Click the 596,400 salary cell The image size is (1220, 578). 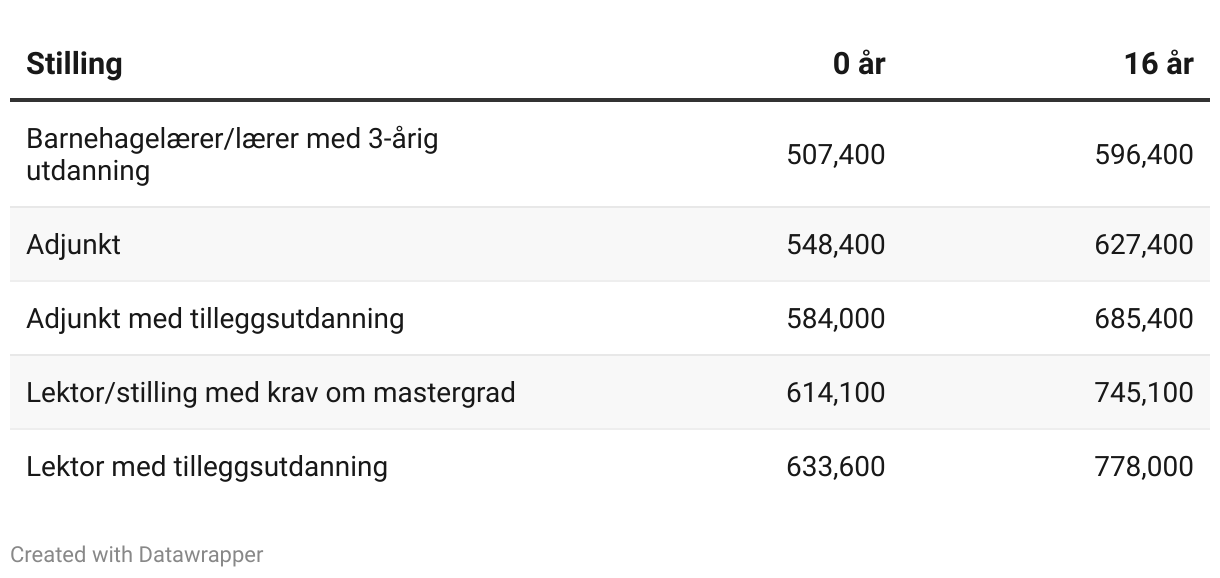coord(1143,155)
